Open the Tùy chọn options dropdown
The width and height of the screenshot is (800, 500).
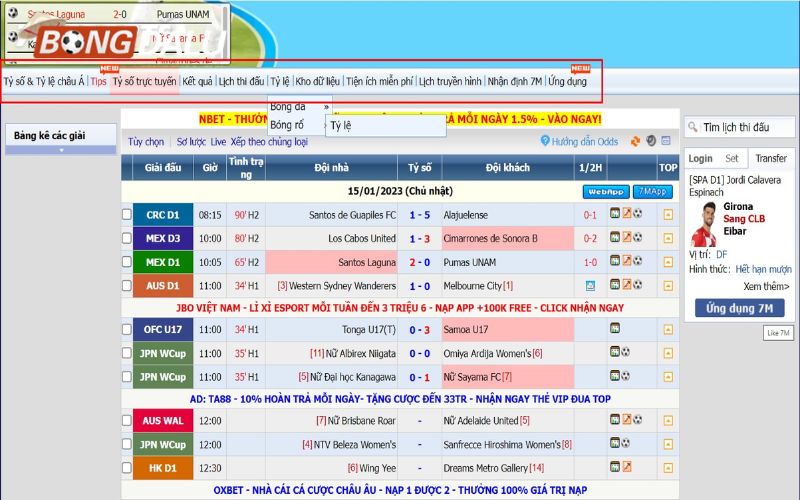click(146, 141)
